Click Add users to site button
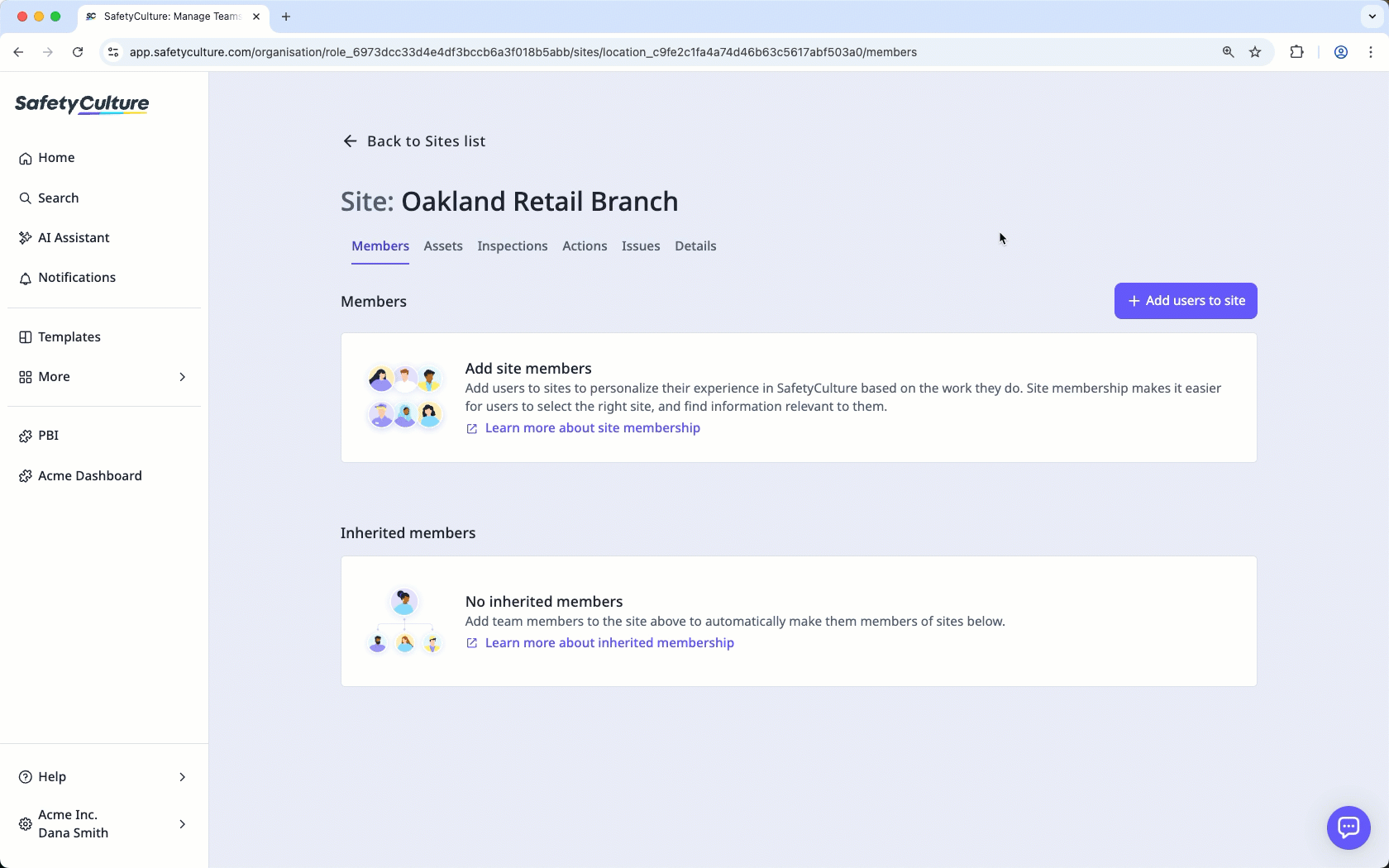1389x868 pixels. (1186, 301)
